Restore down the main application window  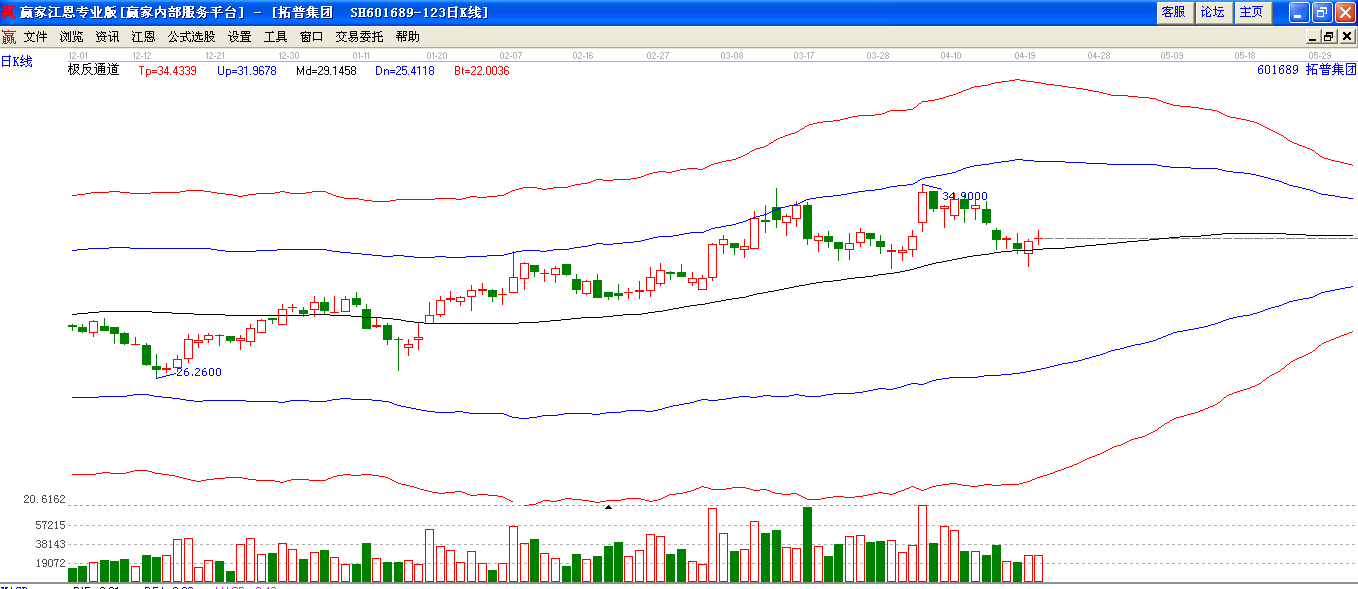click(1321, 12)
